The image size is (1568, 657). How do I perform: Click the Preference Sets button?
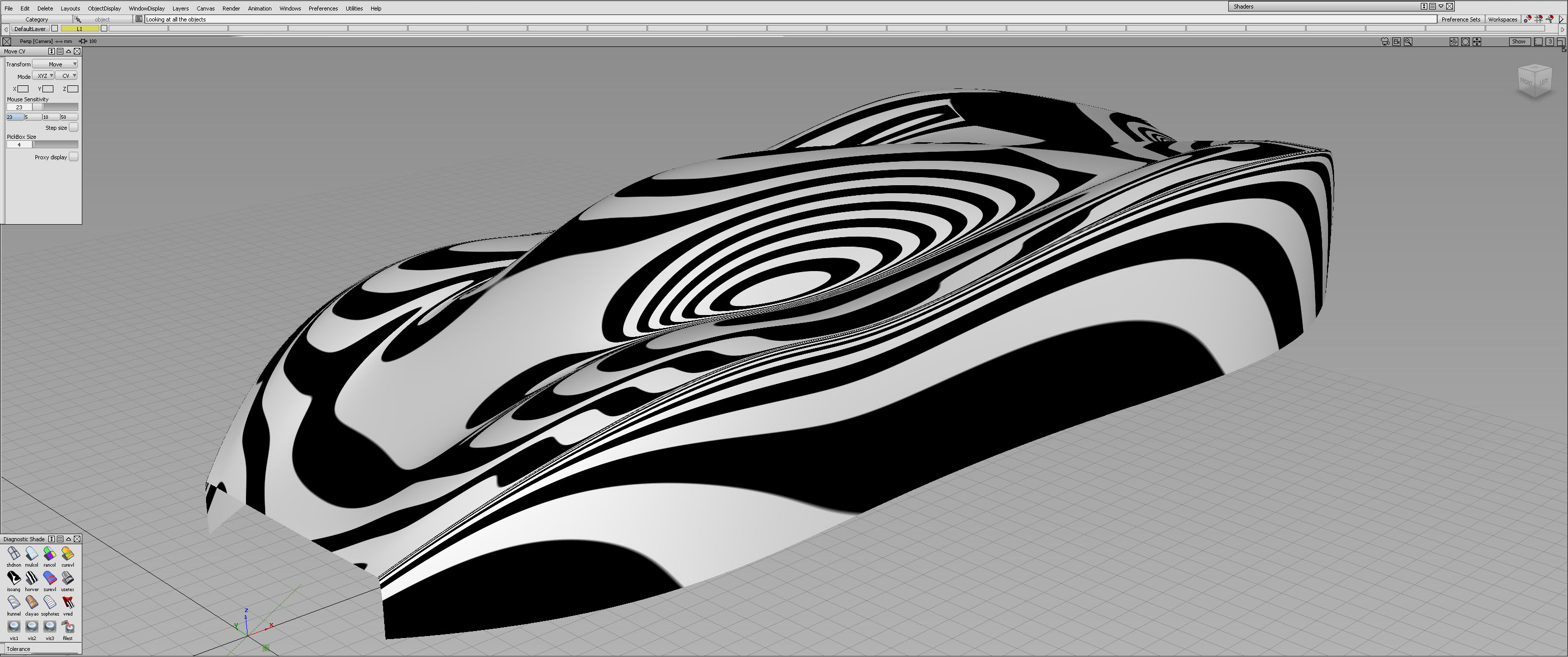coord(1460,19)
